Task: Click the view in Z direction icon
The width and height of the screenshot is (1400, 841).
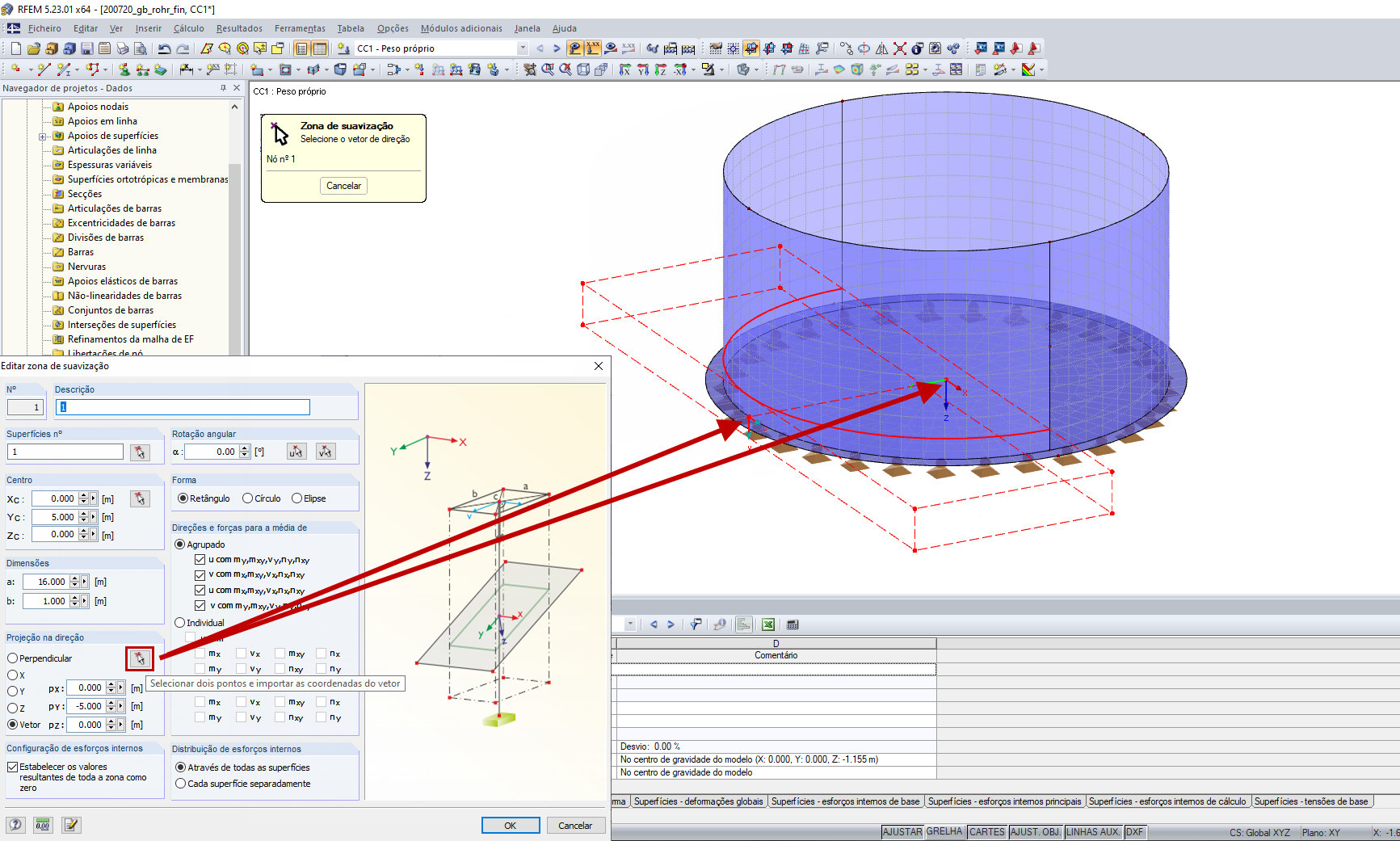Action: click(661, 69)
